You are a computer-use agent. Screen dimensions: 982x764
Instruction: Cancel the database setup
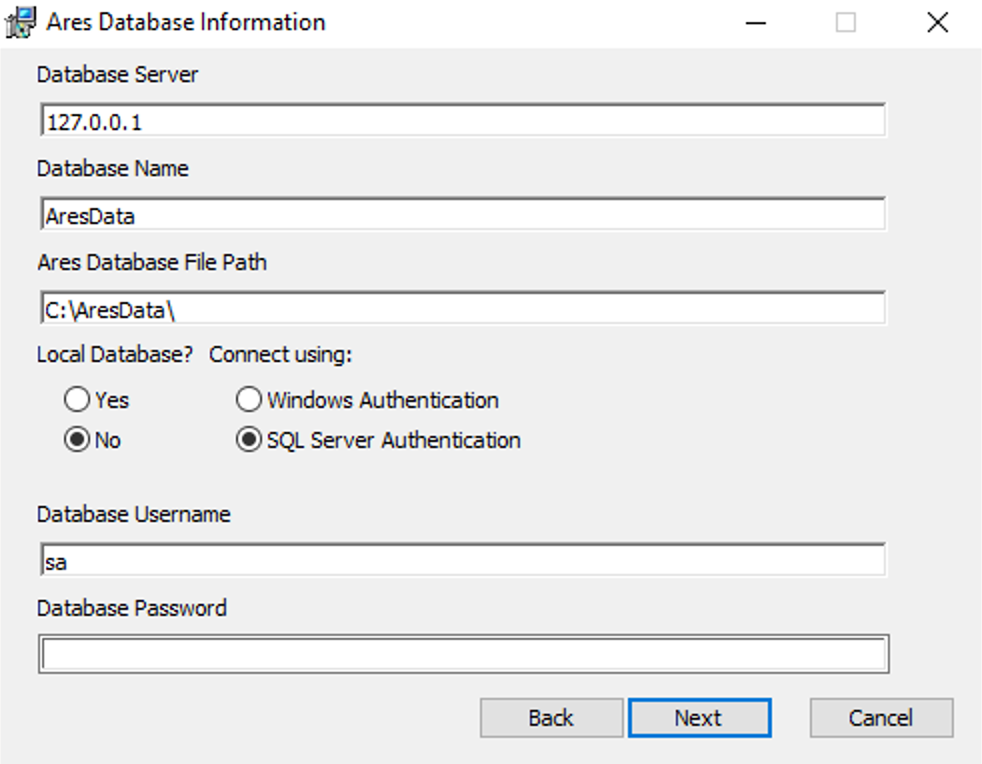pos(880,717)
